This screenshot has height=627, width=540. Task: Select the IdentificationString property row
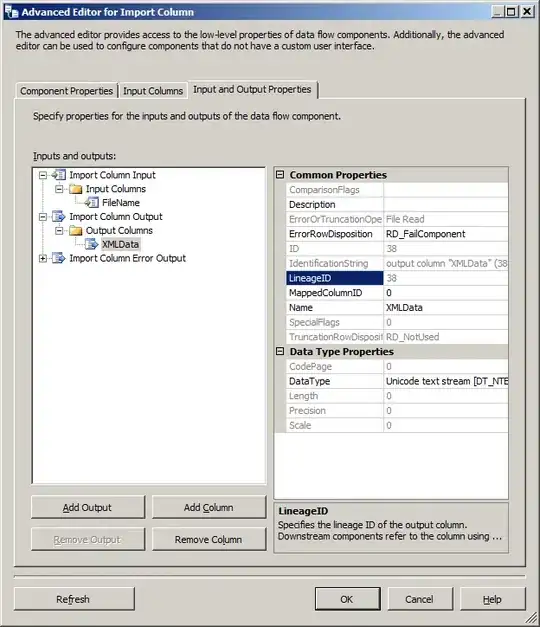point(397,263)
